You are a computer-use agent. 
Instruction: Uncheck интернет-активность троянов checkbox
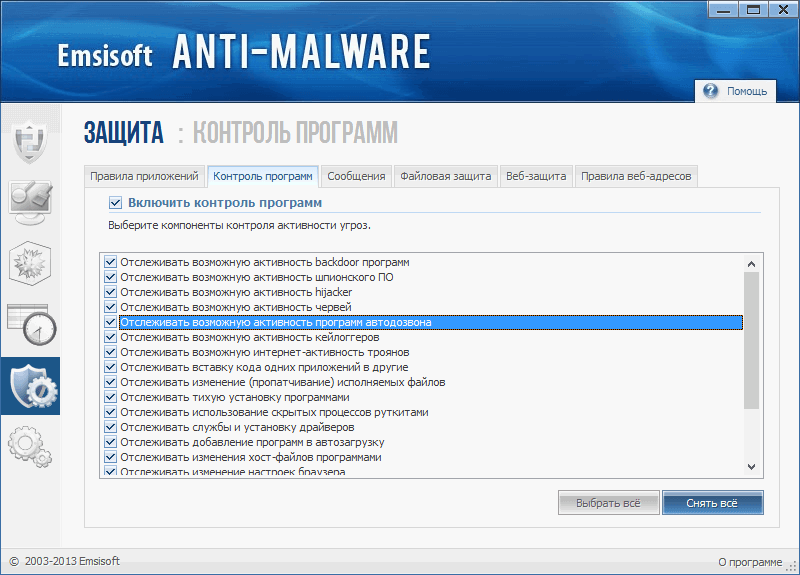pos(110,352)
